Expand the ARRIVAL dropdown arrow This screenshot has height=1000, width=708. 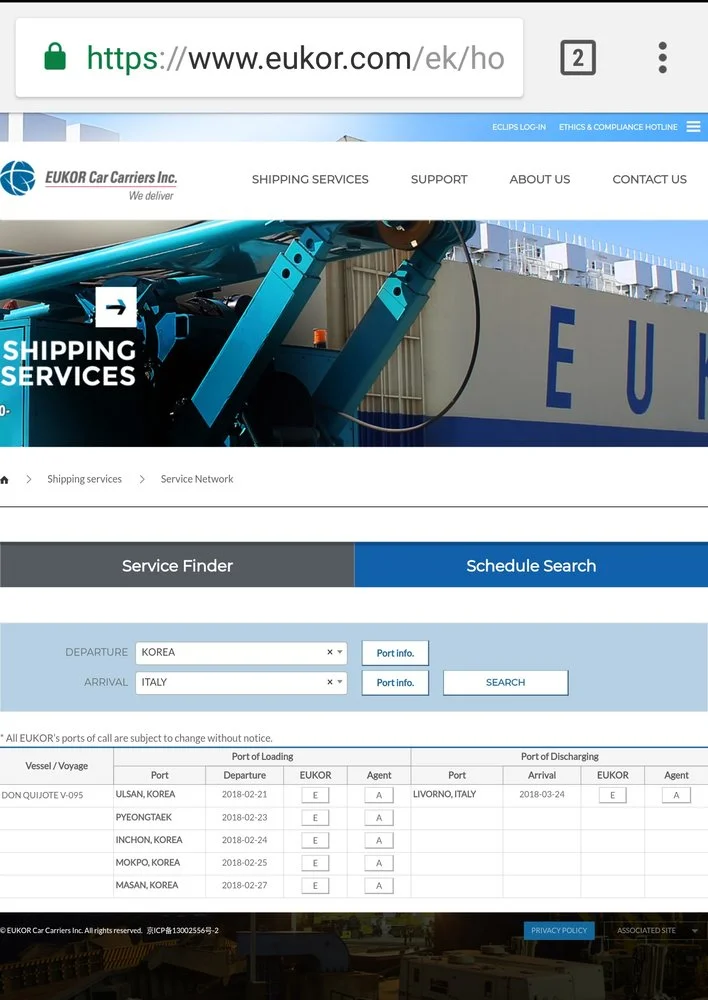340,682
